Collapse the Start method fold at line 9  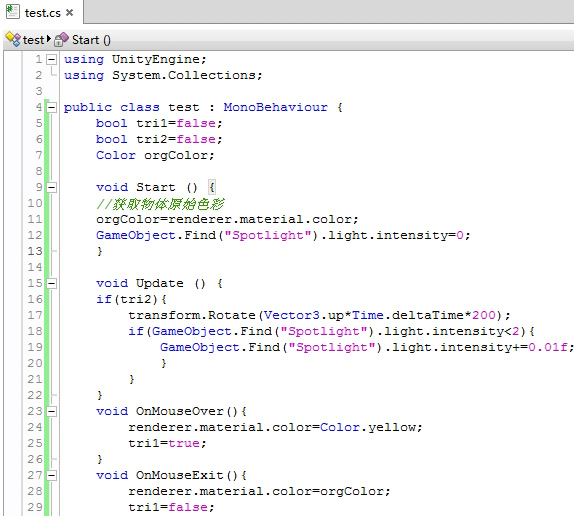52,187
